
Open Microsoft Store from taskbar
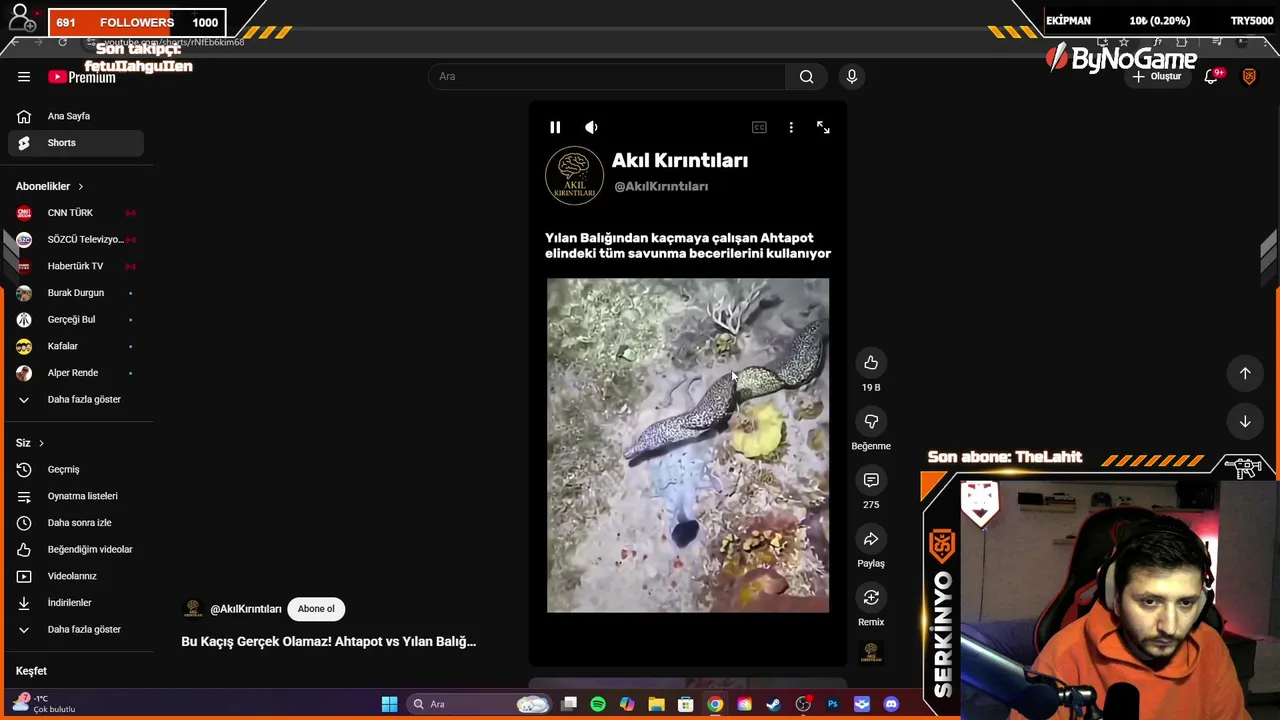point(686,704)
